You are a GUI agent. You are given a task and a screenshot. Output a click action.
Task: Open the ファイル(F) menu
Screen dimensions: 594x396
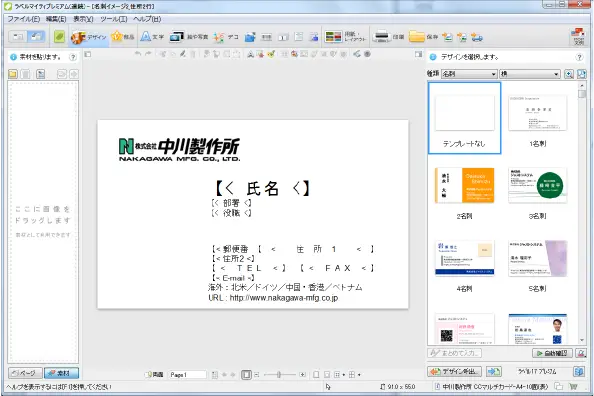click(23, 19)
